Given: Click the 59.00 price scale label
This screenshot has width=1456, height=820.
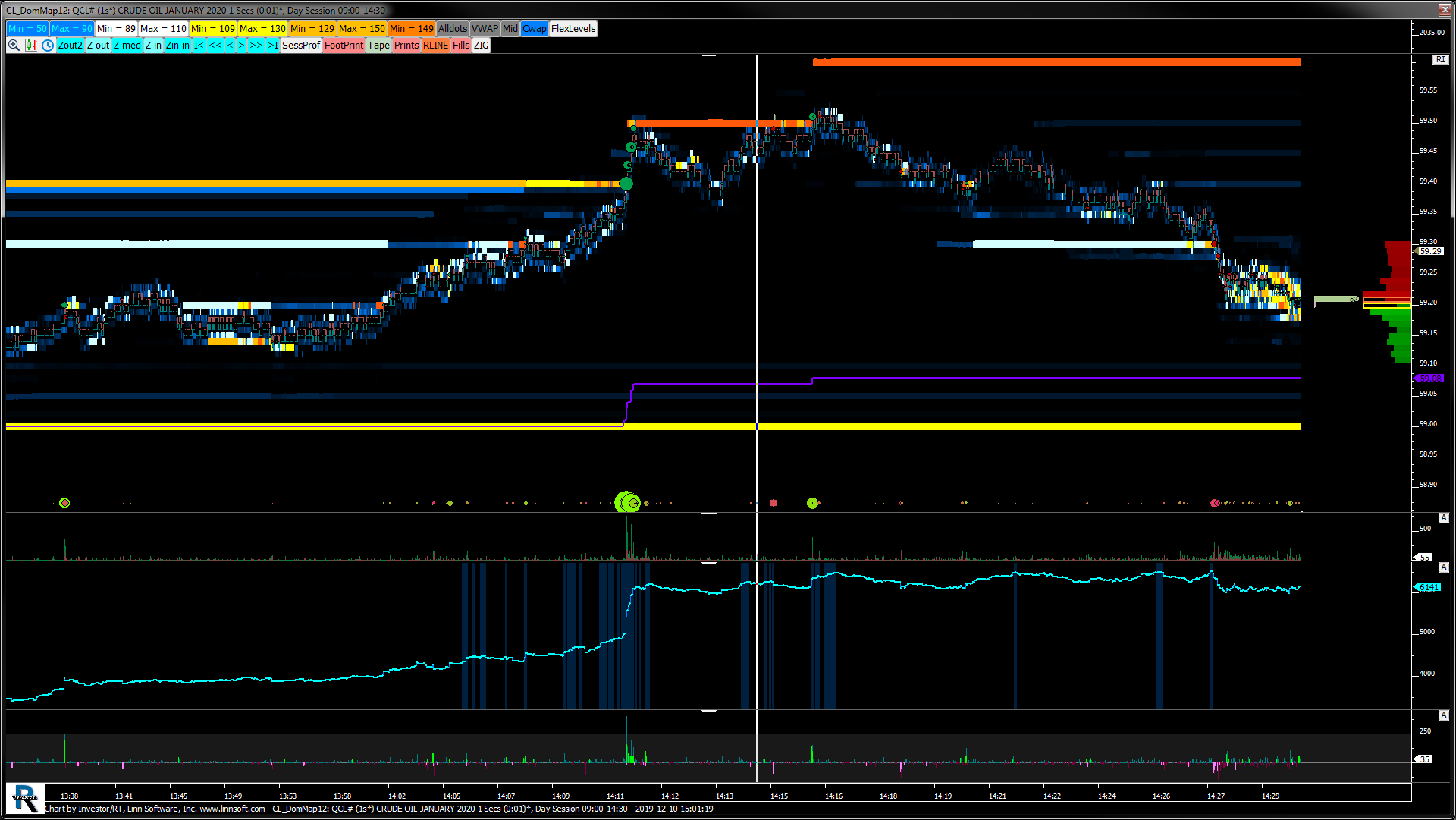Looking at the screenshot, I should (x=1428, y=424).
